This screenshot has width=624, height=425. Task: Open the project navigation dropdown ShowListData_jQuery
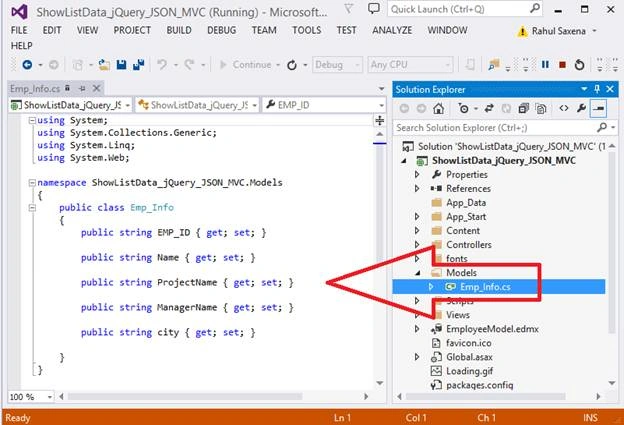tap(70, 105)
